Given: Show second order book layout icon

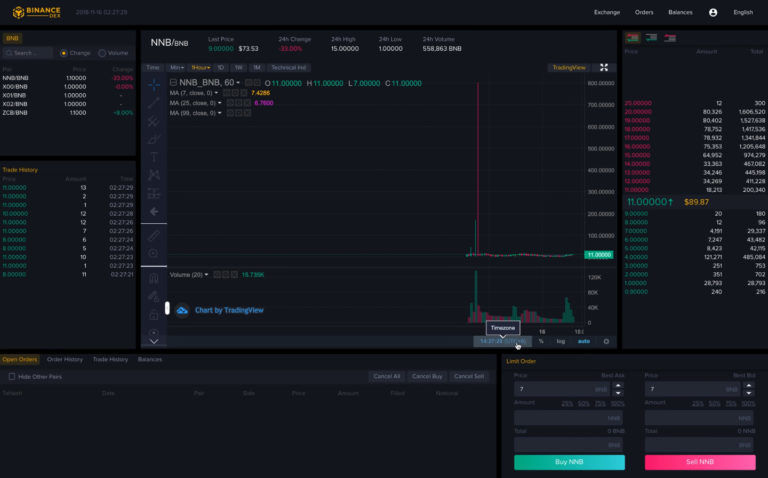Looking at the screenshot, I should [x=651, y=38].
